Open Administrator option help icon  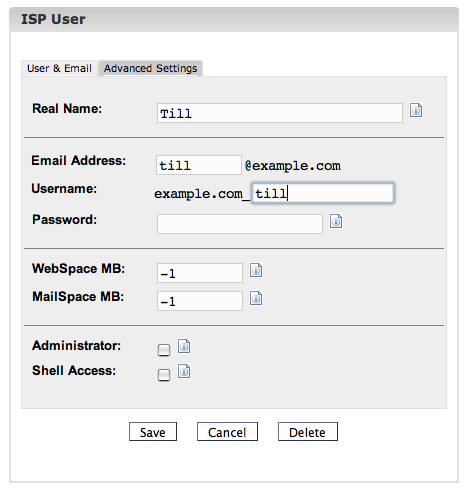tap(184, 346)
